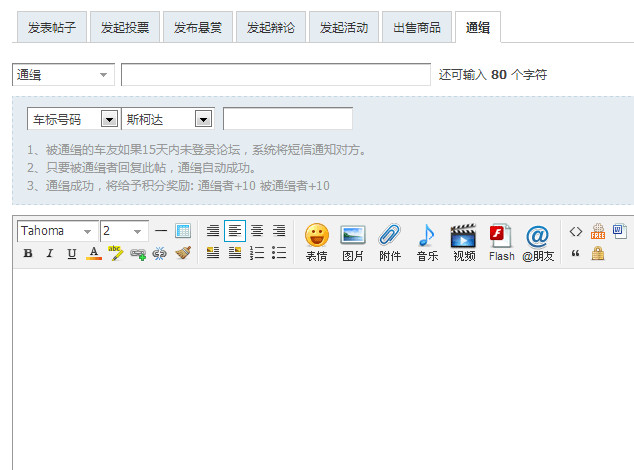Select the 通缉 tab
The height and width of the screenshot is (470, 634).
click(478, 28)
